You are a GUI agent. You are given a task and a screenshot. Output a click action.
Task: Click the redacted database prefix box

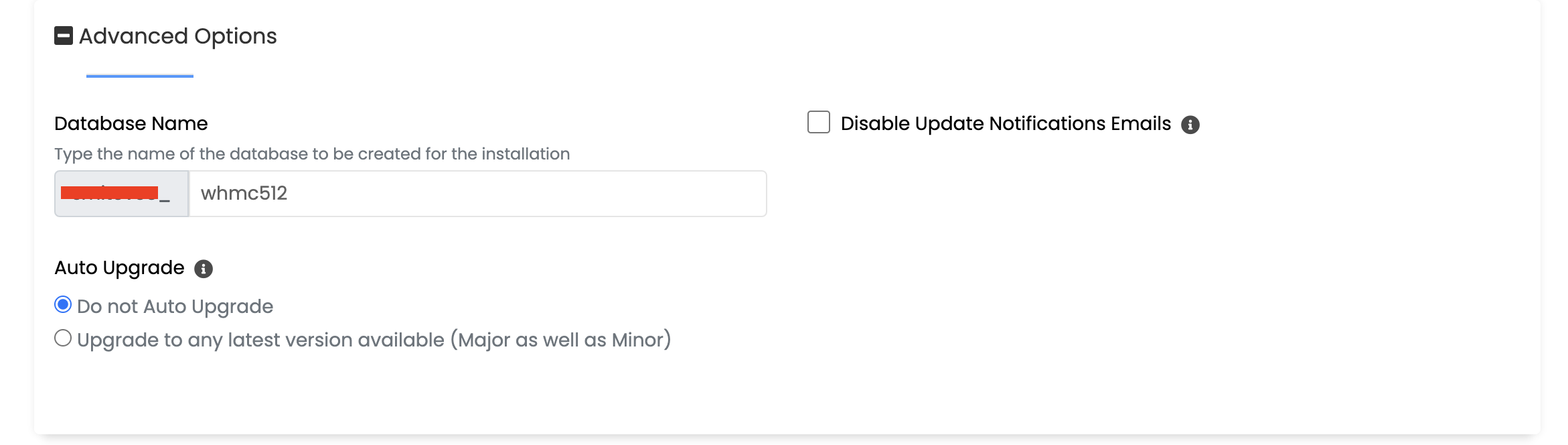[x=110, y=194]
